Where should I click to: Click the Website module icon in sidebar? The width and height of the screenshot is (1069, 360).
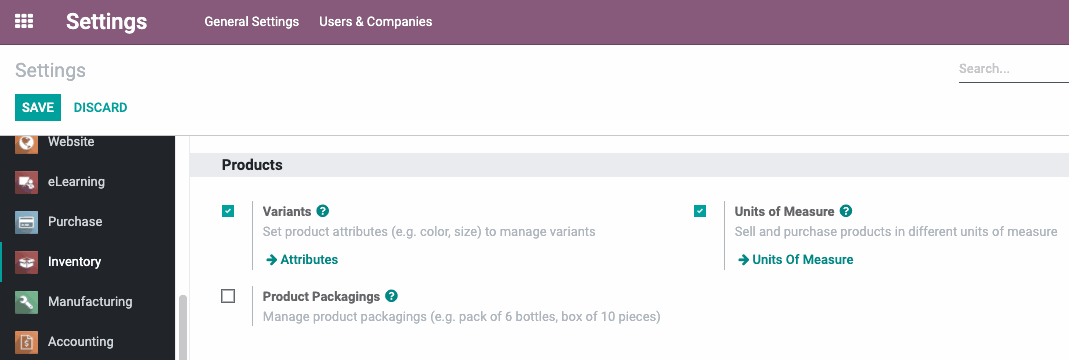point(27,143)
